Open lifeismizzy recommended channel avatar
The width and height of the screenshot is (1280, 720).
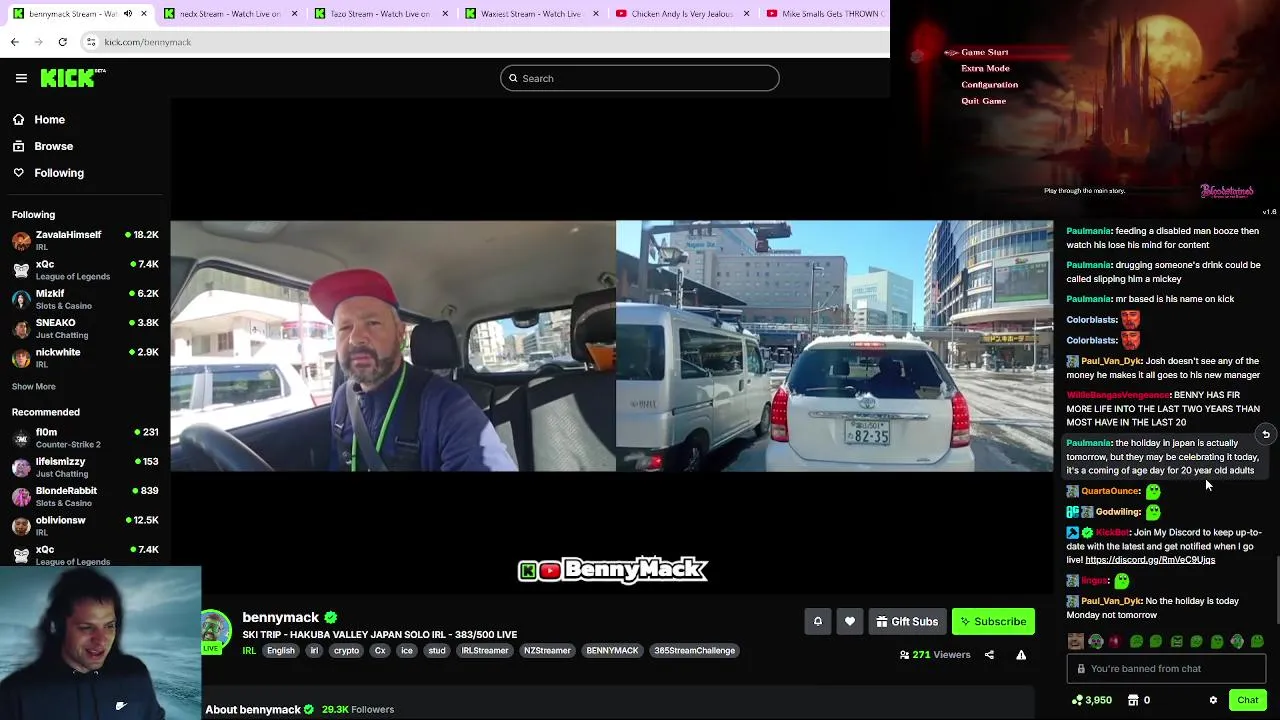pos(21,467)
